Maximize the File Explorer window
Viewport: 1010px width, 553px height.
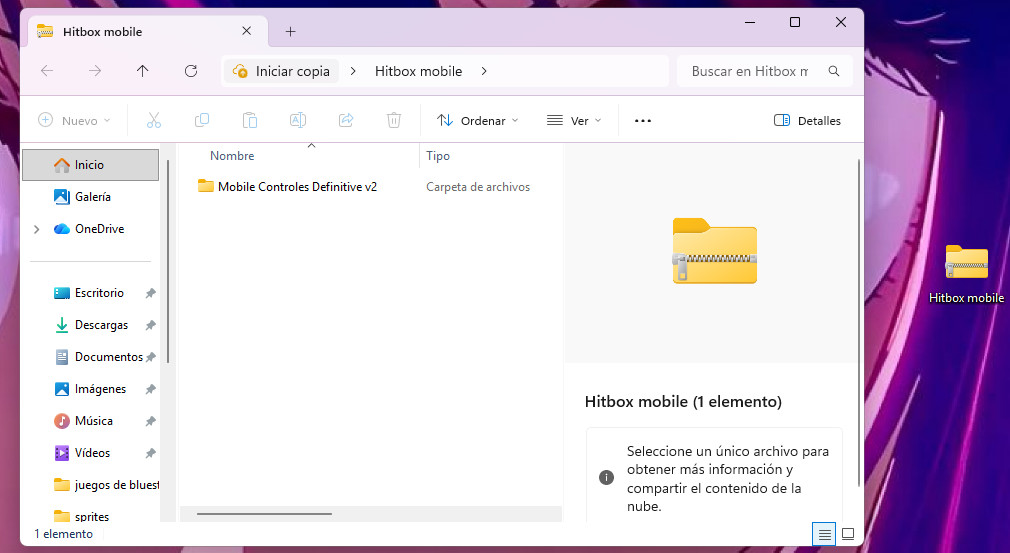tap(795, 23)
